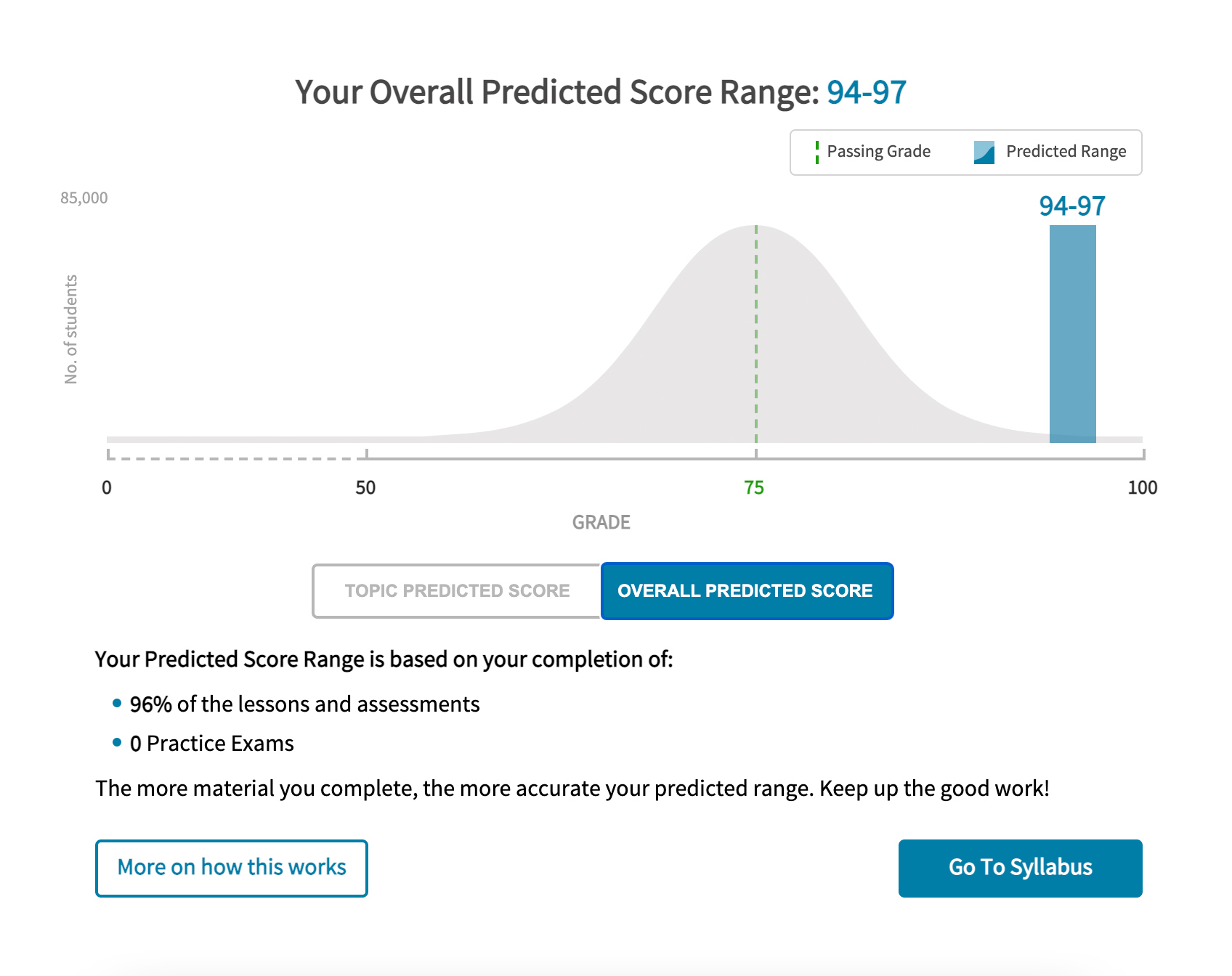Click the Predicted Range legend swatch
The width and height of the screenshot is (1232, 976).
[x=984, y=152]
